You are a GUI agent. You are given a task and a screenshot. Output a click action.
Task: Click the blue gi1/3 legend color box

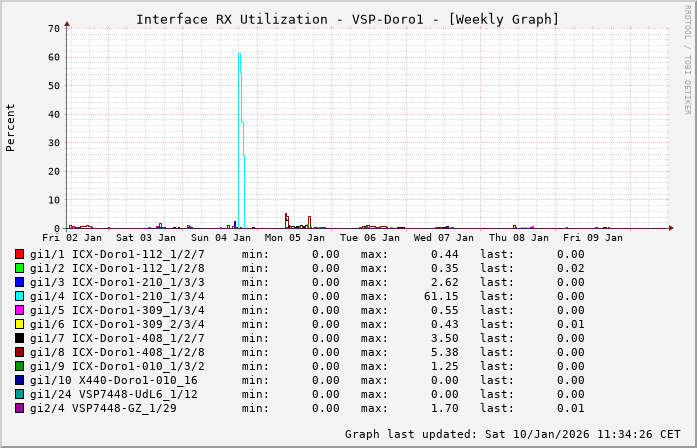point(19,282)
